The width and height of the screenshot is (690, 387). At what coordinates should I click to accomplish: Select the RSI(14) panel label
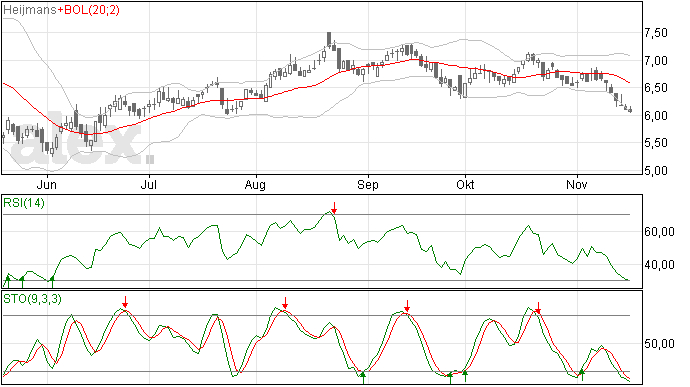pos(24,203)
